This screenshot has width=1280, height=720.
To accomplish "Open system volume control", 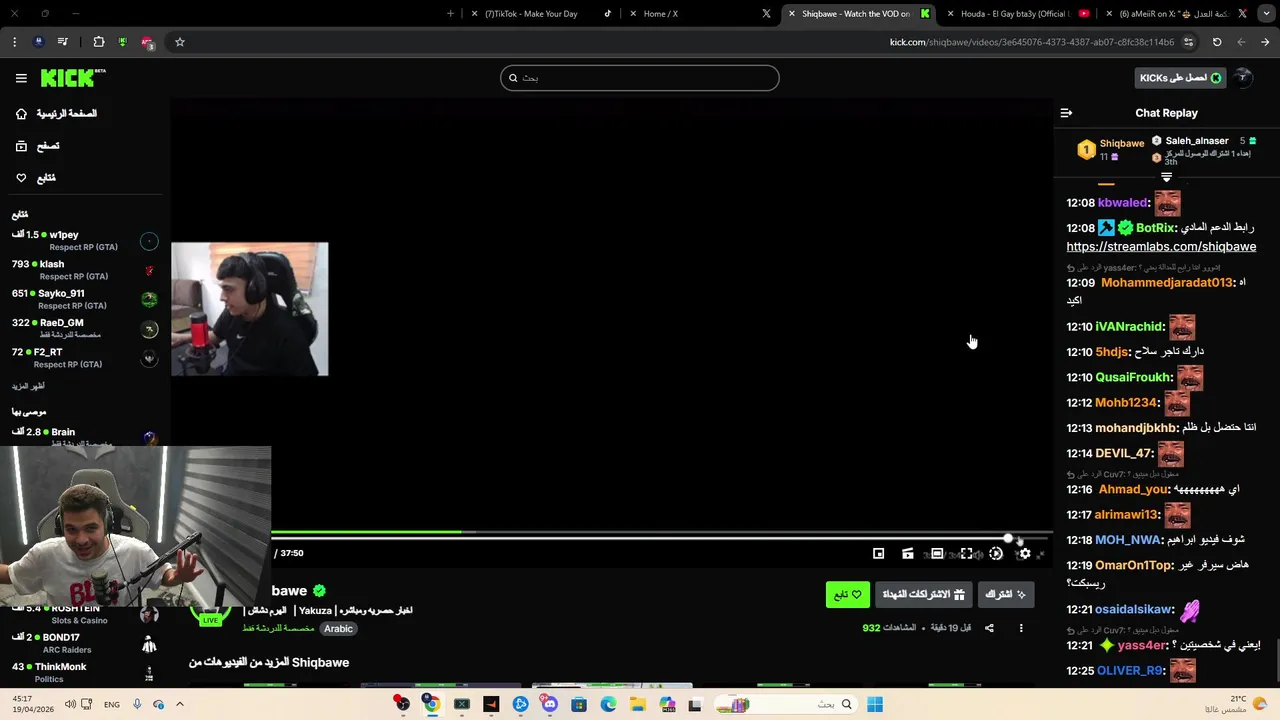I will click(x=70, y=704).
